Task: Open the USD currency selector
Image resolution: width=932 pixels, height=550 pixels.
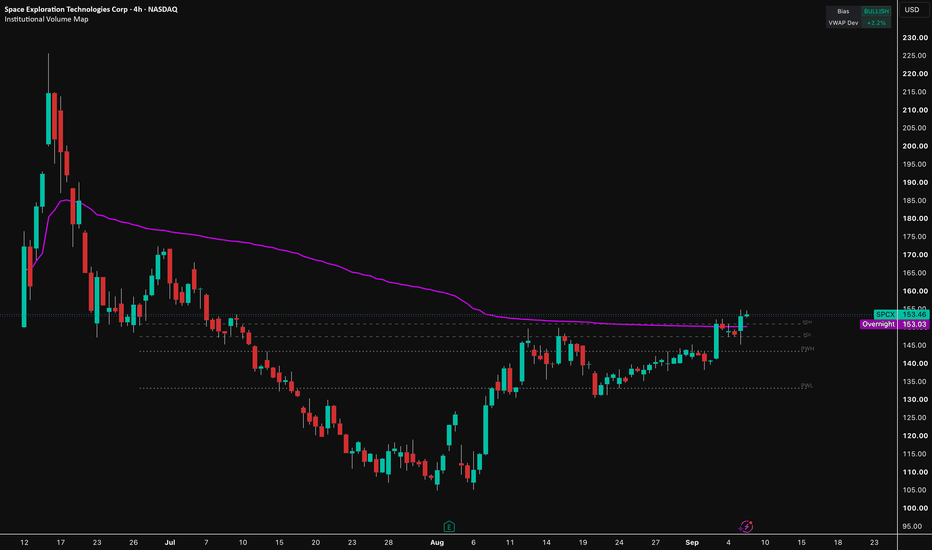Action: pyautogui.click(x=912, y=10)
